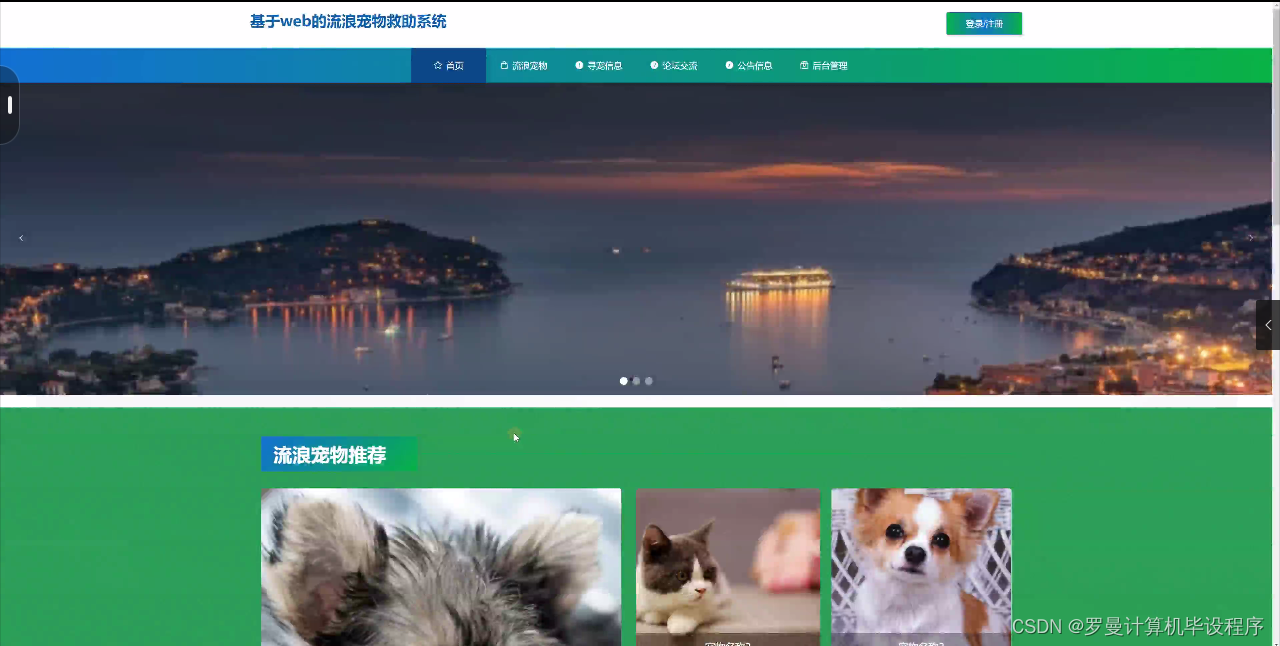Show previous carousel slide with left arrow
Image resolution: width=1280 pixels, height=646 pixels.
21,238
